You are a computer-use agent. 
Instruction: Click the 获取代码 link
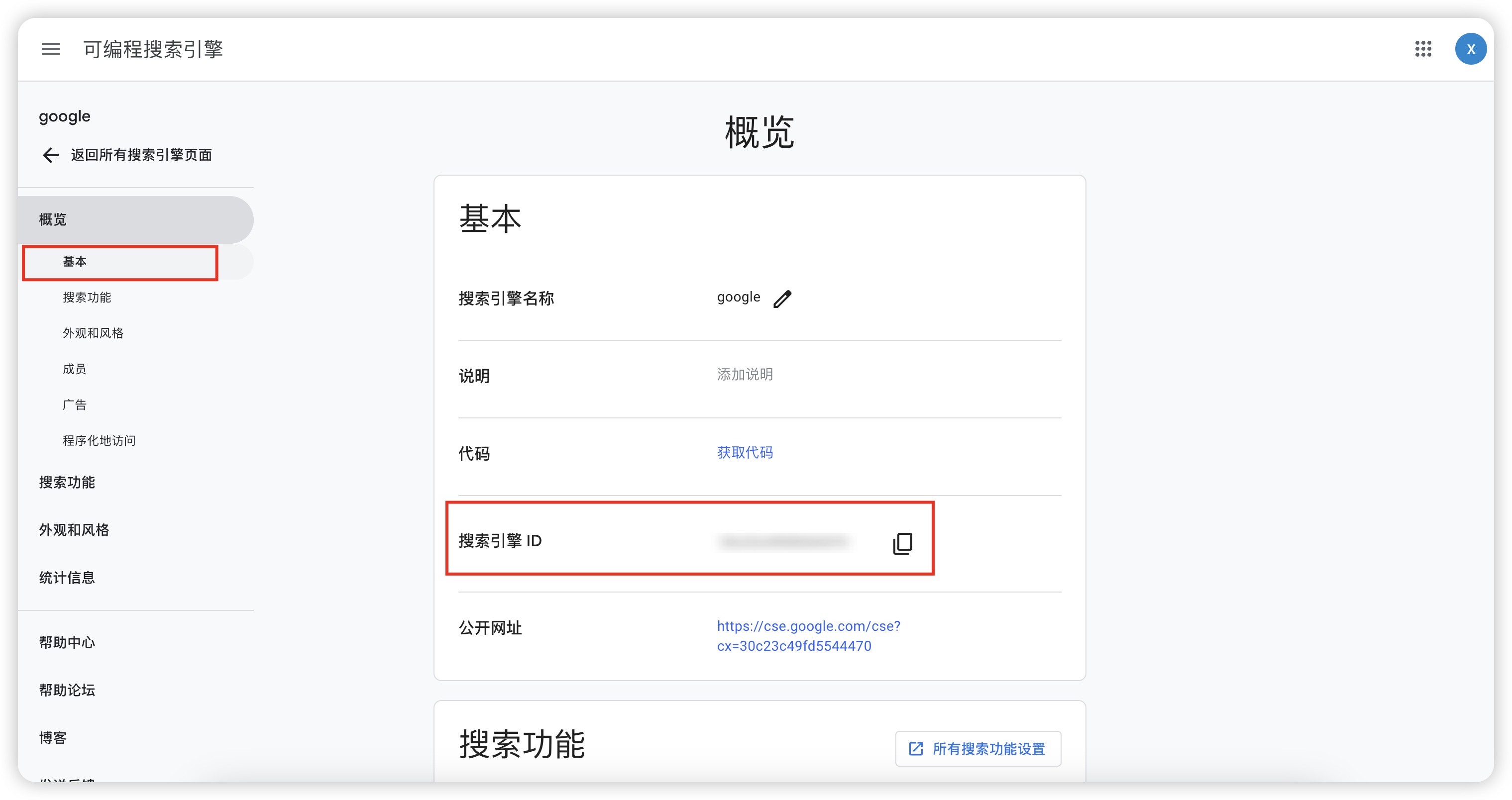pos(744,453)
